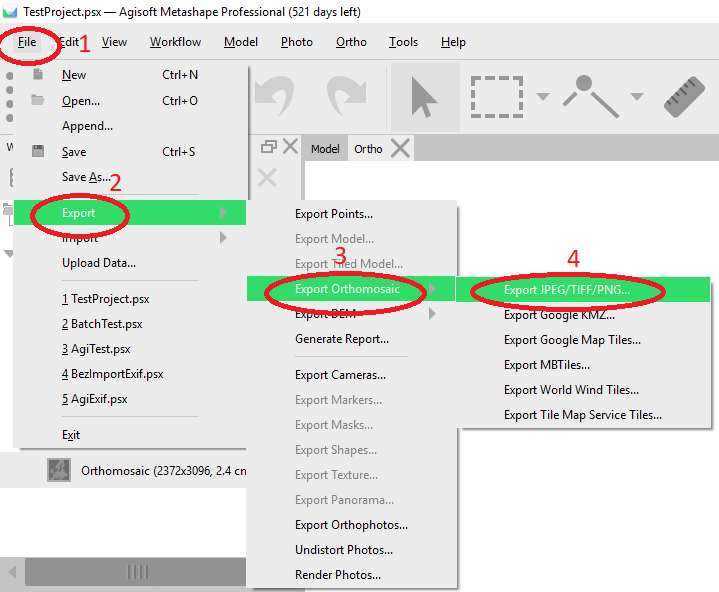Choose Export Model... entry
Screen dimensions: 719x592
352,239
